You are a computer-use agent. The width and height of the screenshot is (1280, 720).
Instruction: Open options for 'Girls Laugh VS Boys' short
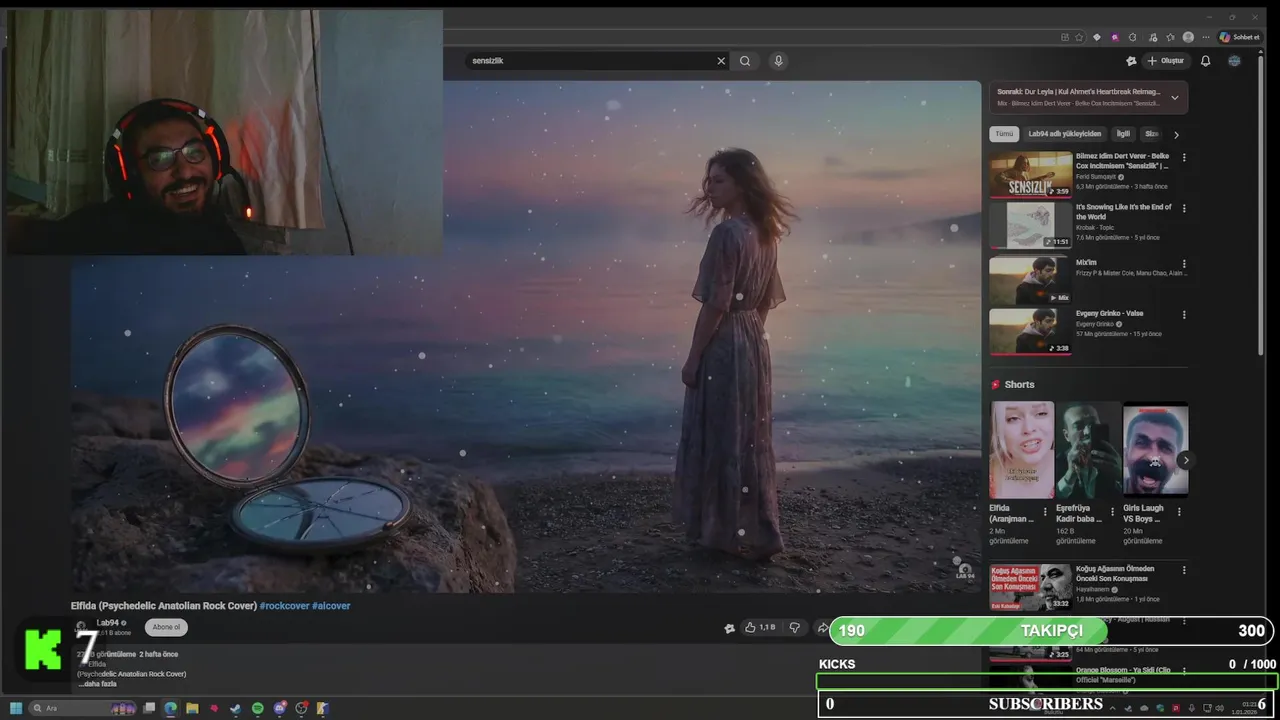coord(1178,511)
